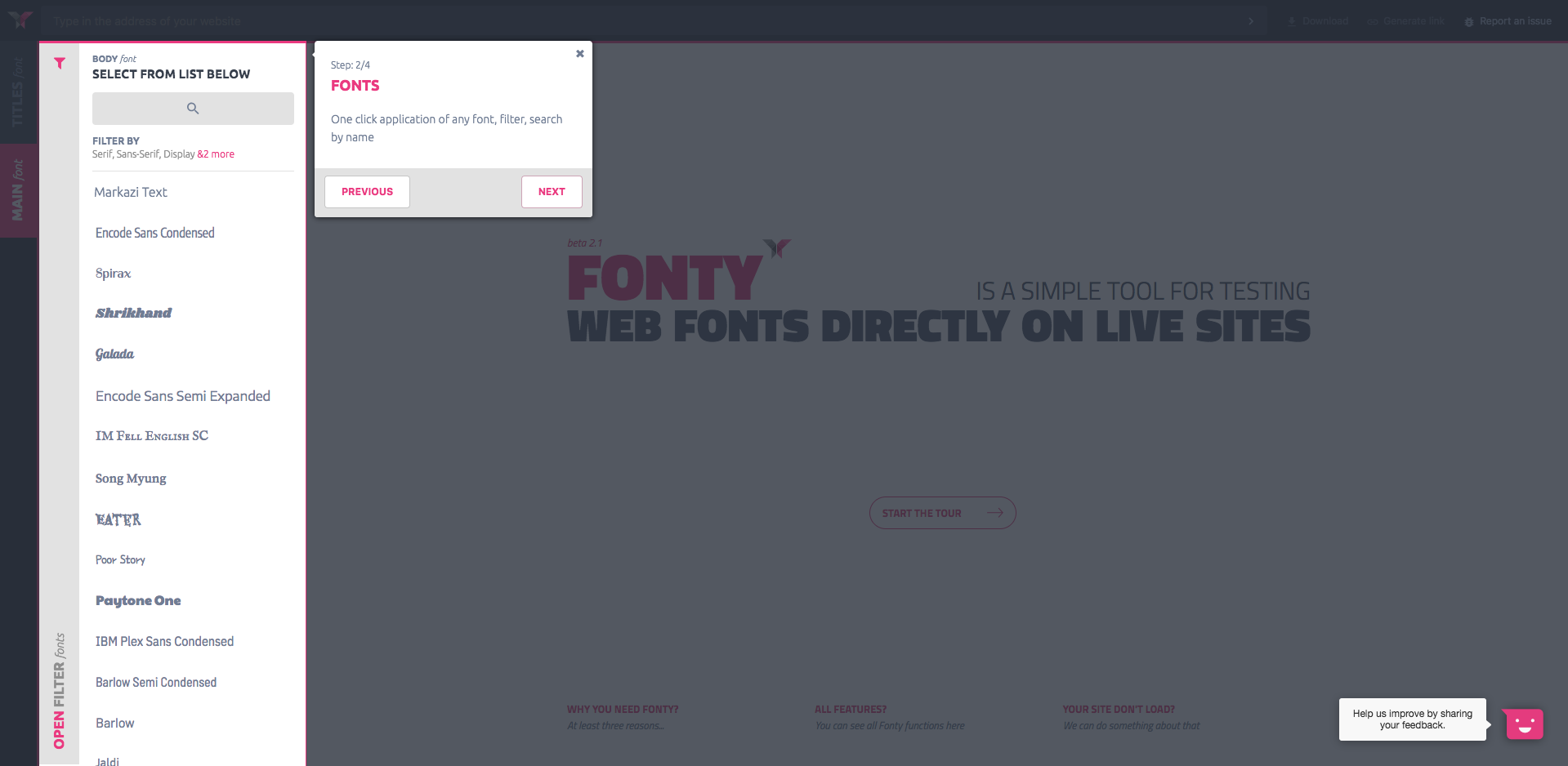The image size is (1568, 766).
Task: Select the Encode Sans Semi Expanded font
Action: [183, 396]
